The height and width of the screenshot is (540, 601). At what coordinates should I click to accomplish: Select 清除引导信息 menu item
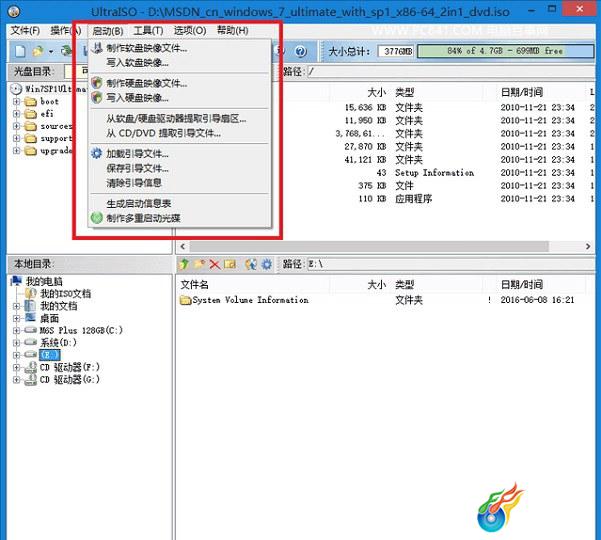tap(179, 183)
